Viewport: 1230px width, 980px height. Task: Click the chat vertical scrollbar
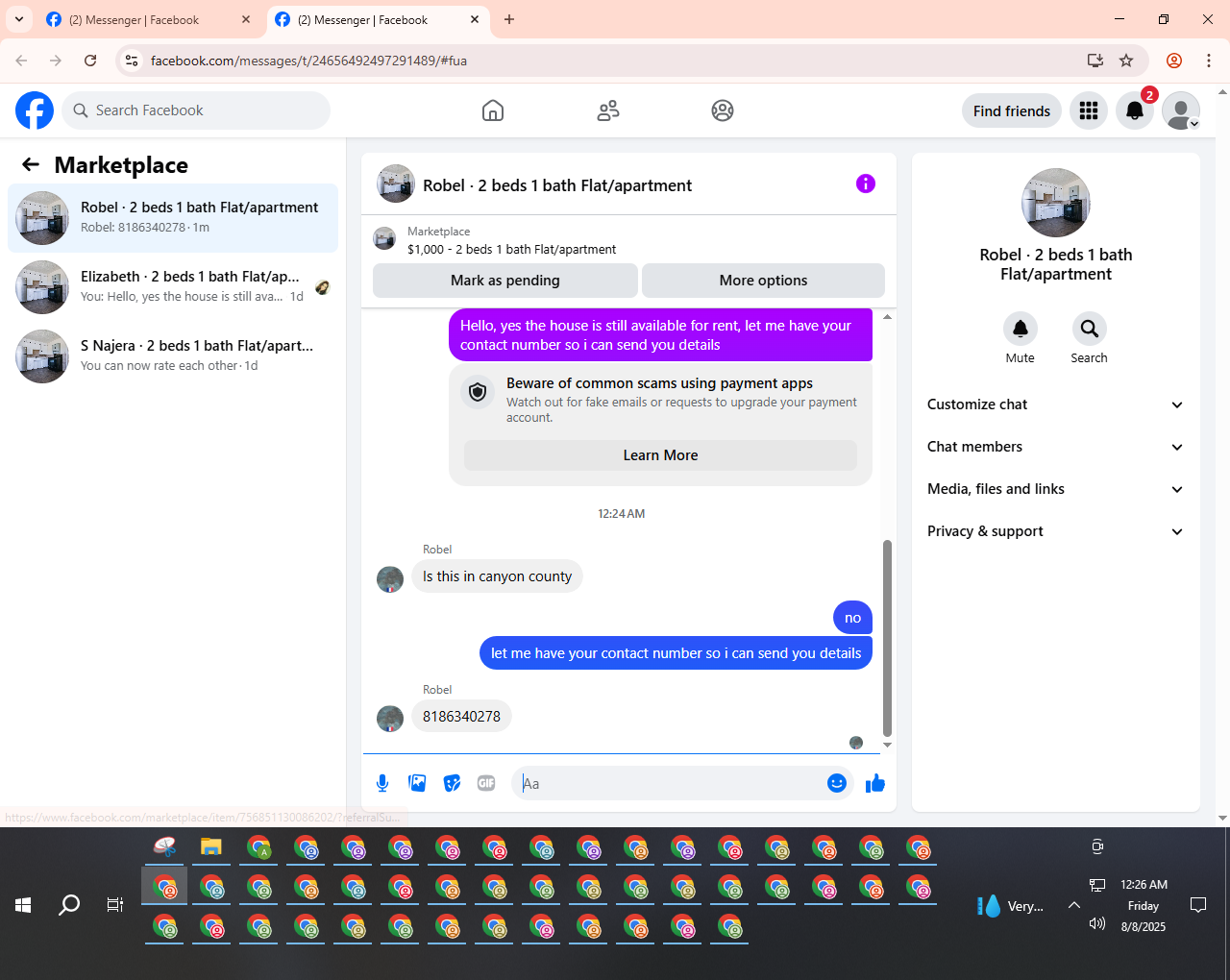point(887,639)
